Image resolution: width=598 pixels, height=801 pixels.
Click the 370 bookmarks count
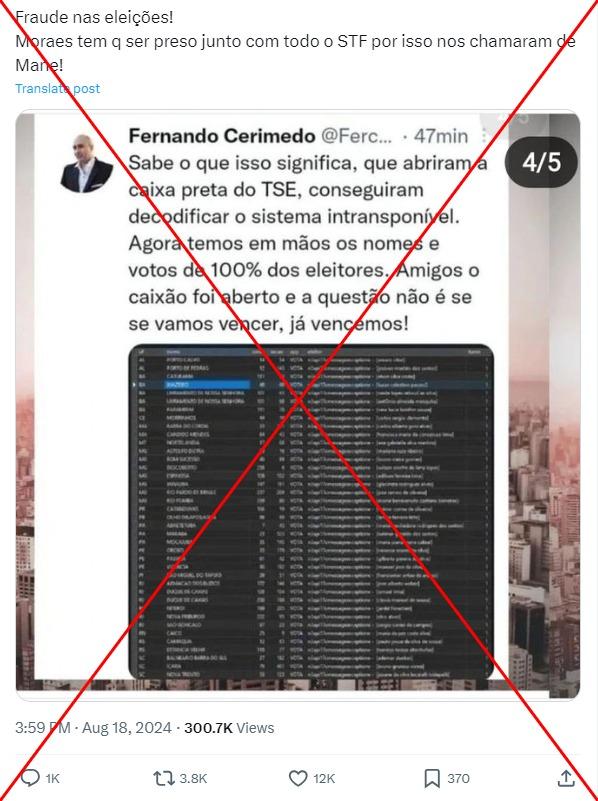pos(458,779)
